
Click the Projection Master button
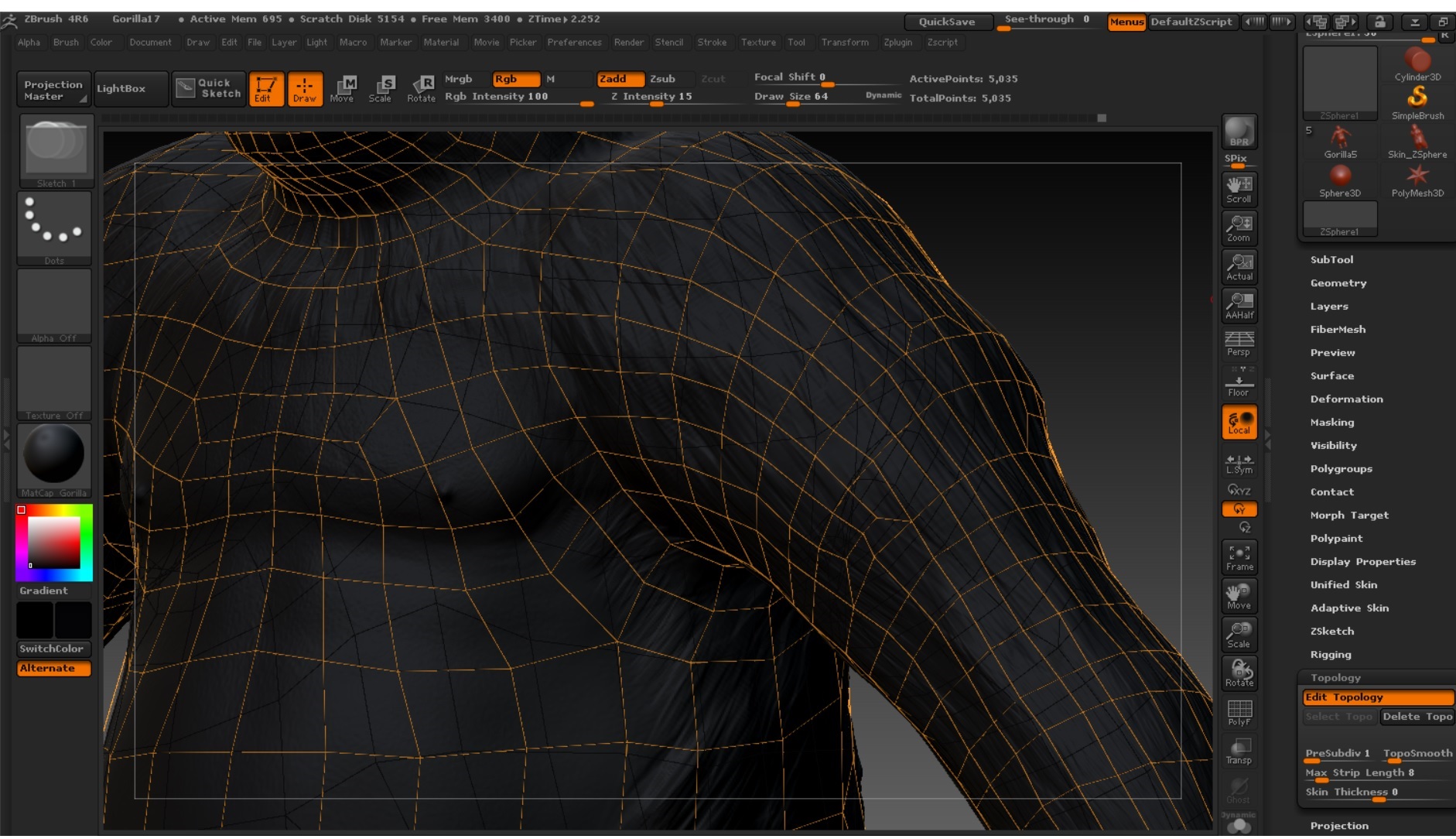click(x=53, y=89)
